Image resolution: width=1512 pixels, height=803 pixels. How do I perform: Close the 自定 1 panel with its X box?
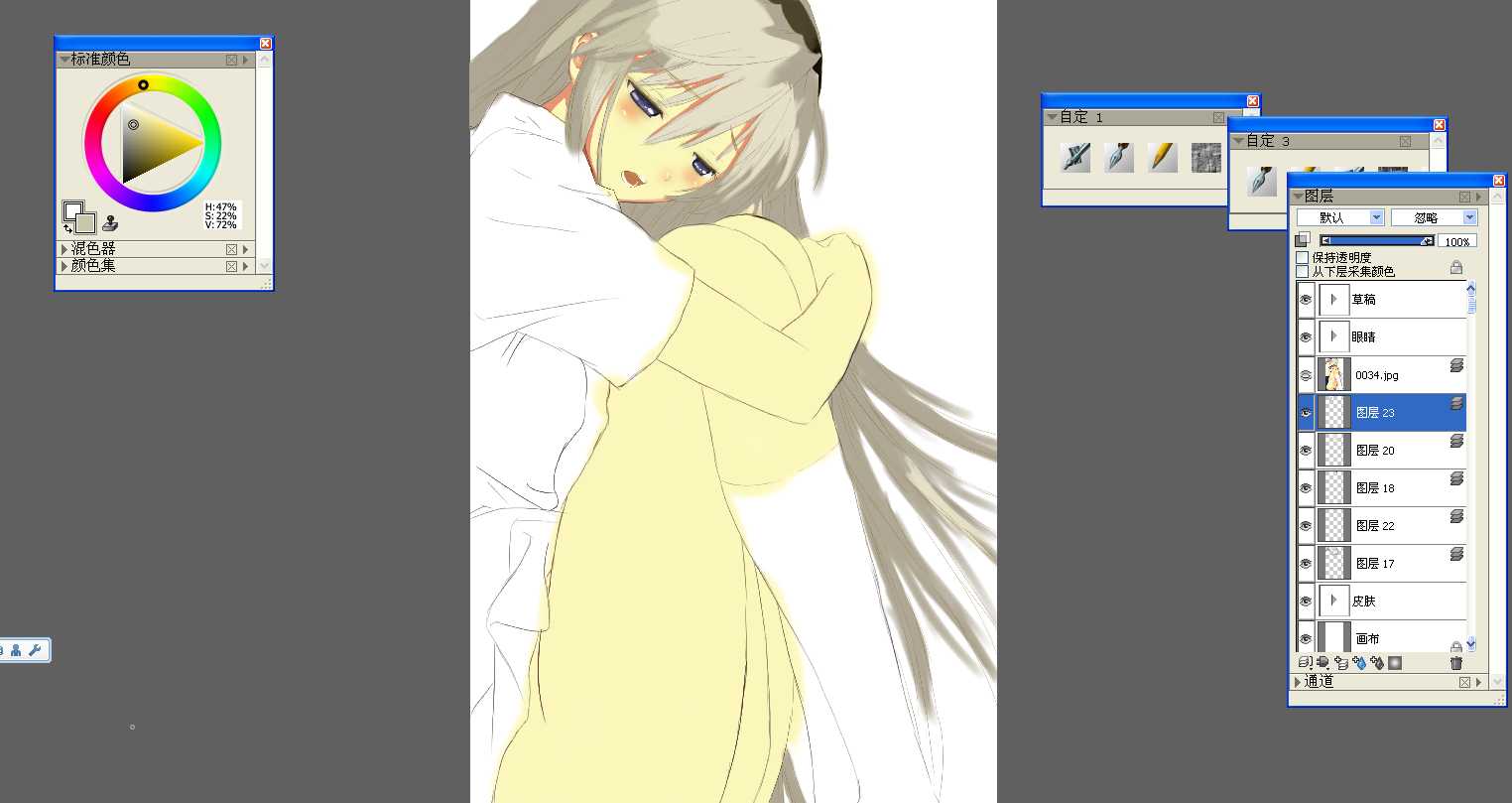pyautogui.click(x=1218, y=117)
